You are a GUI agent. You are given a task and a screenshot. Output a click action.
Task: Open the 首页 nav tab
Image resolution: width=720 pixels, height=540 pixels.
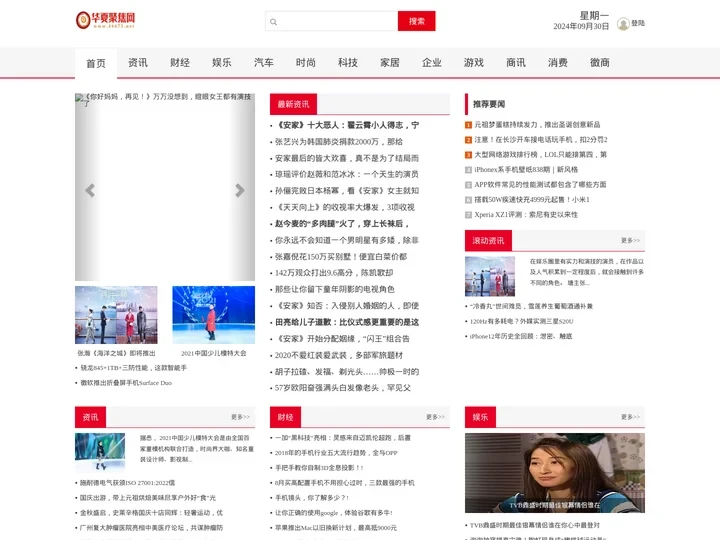[96, 63]
